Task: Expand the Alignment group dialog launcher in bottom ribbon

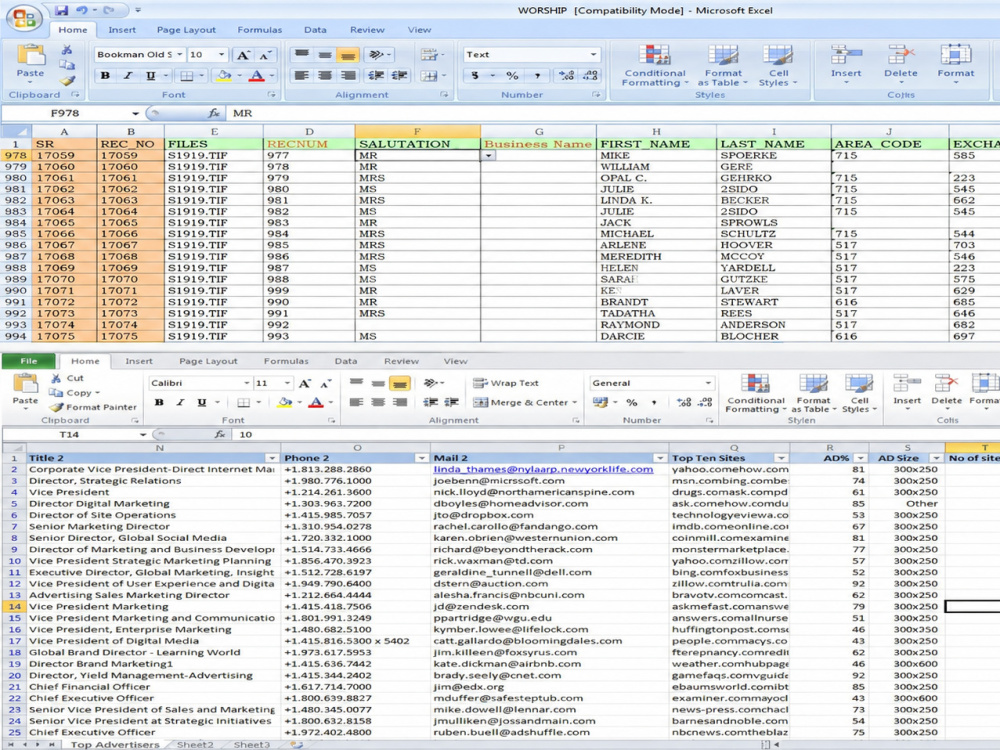Action: pyautogui.click(x=576, y=420)
